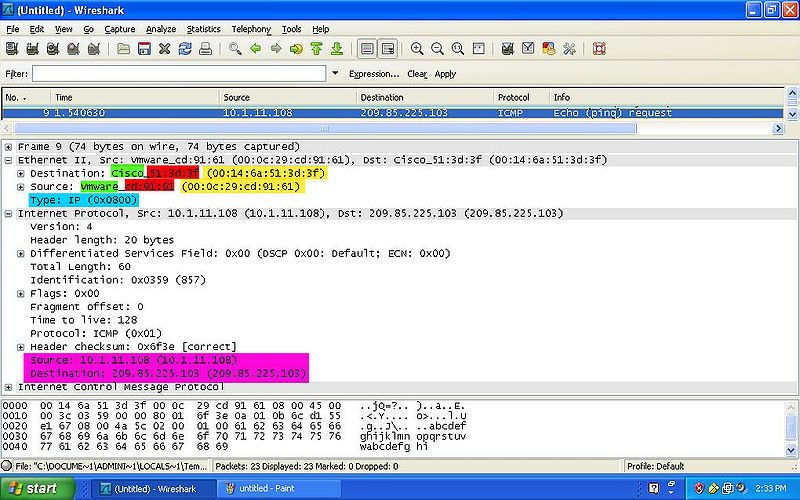Open the Filter history dropdown arrow
Screen dimensions: 800x500
(x=334, y=74)
